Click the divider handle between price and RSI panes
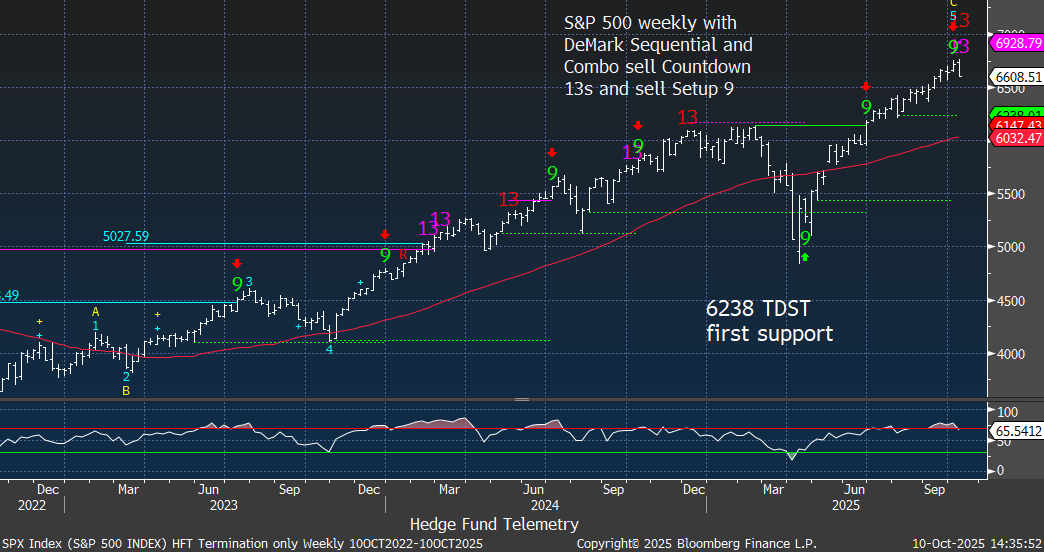The height and width of the screenshot is (552, 1044). coord(521,399)
